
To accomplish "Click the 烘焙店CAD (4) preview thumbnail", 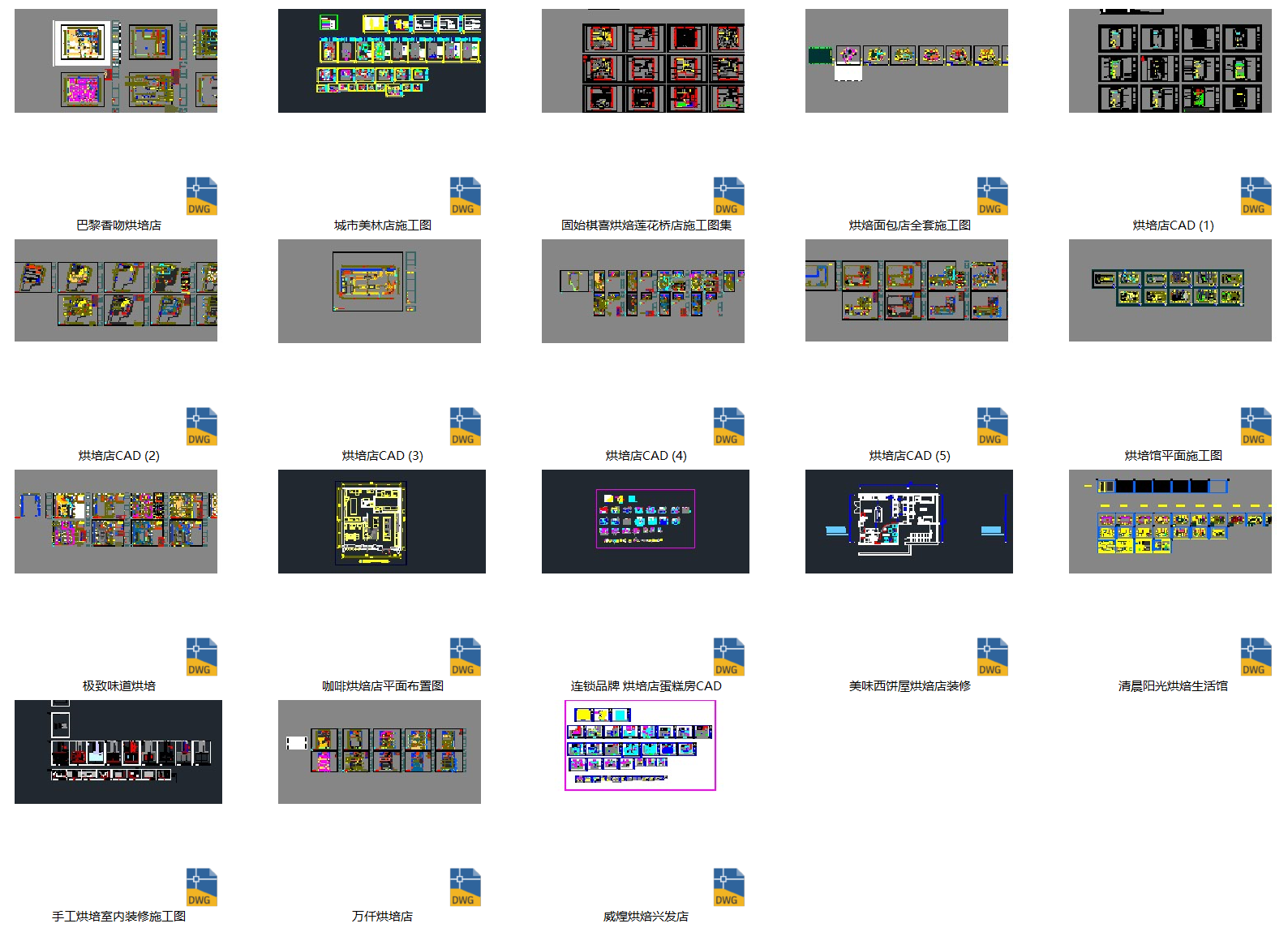I will [x=642, y=290].
